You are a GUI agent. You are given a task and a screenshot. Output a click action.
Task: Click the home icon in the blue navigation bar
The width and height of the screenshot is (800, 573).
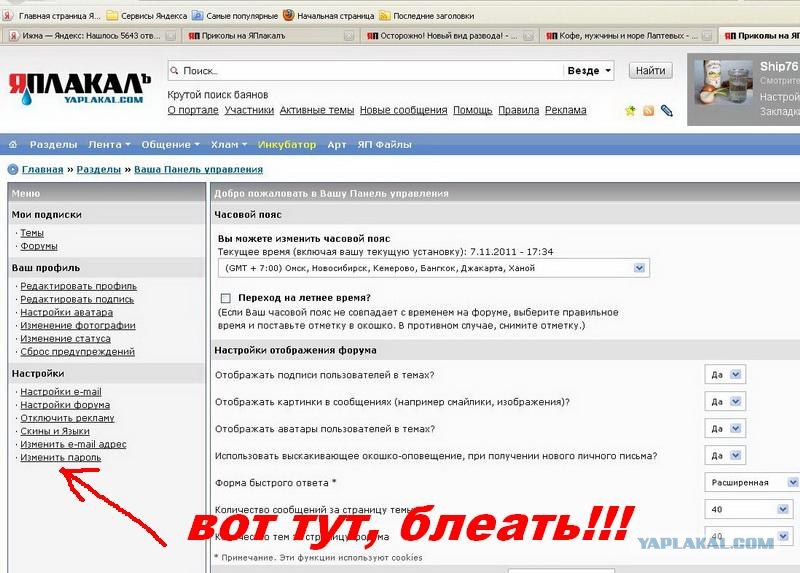click(x=13, y=144)
